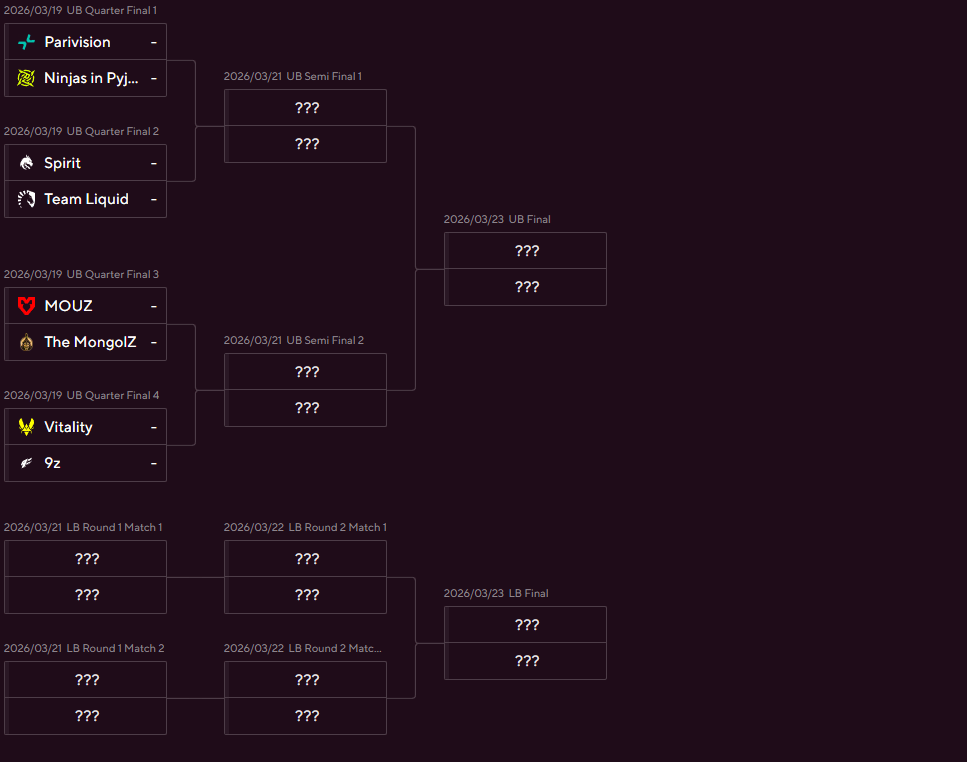The image size is (967, 762).
Task: Click bottom ??? slot in UB Semi Final 1
Action: pyautogui.click(x=305, y=144)
